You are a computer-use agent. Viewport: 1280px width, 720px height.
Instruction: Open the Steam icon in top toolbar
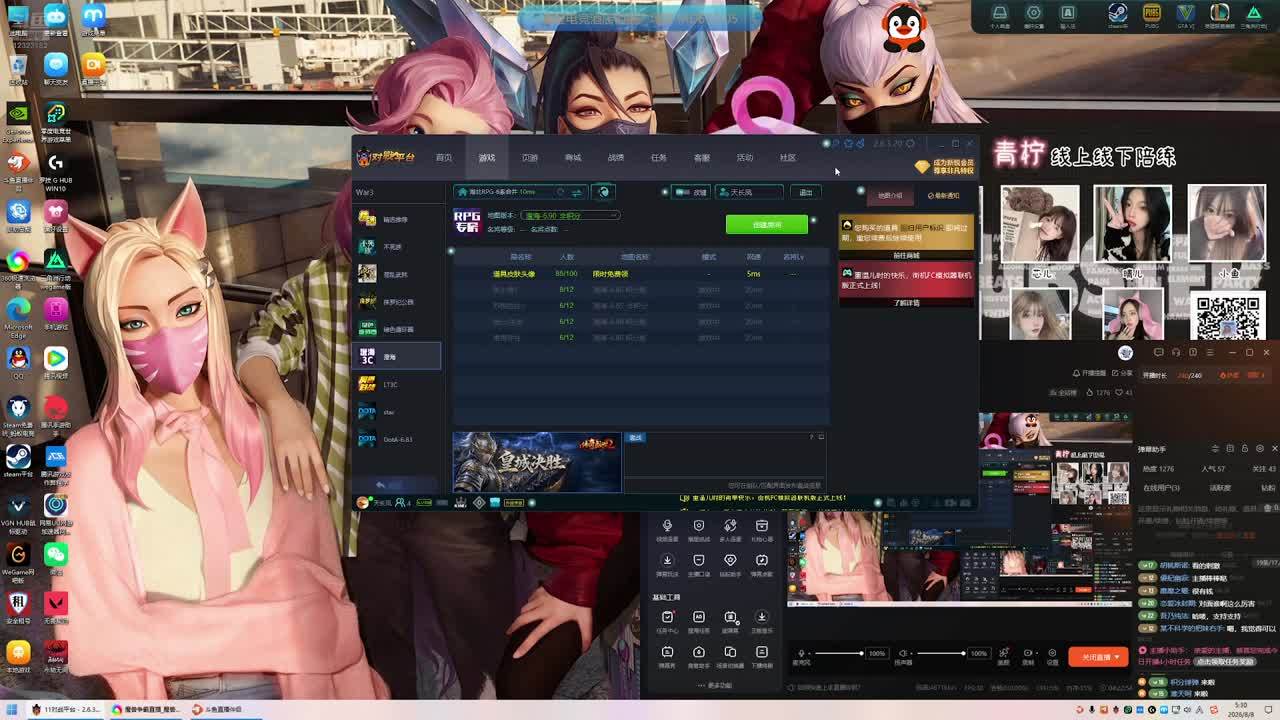(1117, 14)
